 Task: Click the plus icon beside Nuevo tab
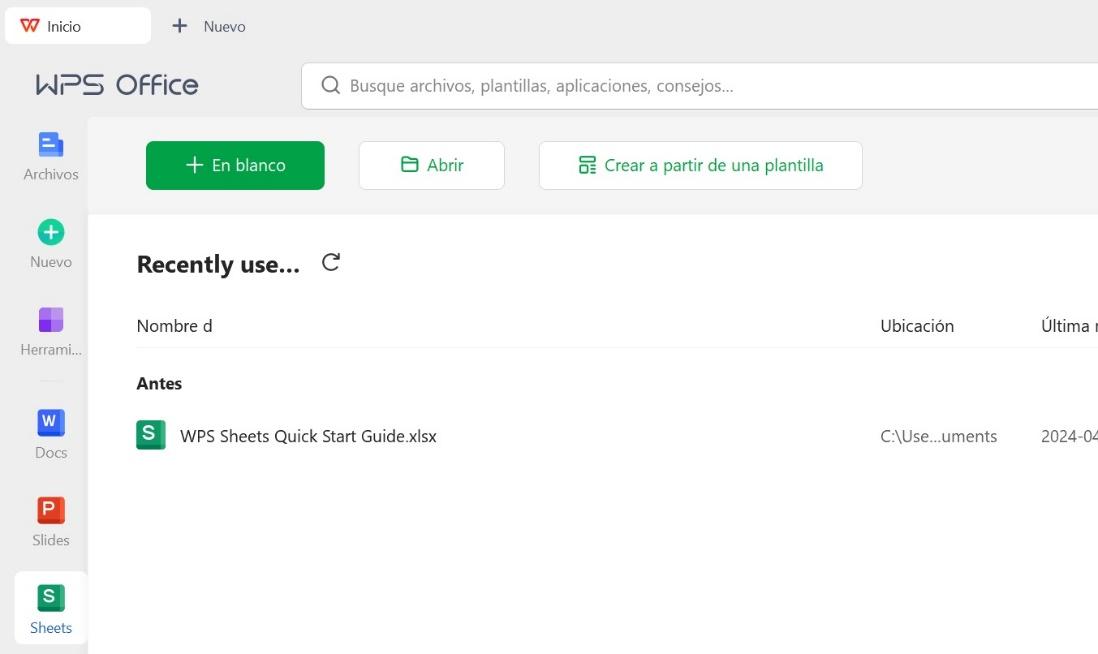click(x=180, y=26)
